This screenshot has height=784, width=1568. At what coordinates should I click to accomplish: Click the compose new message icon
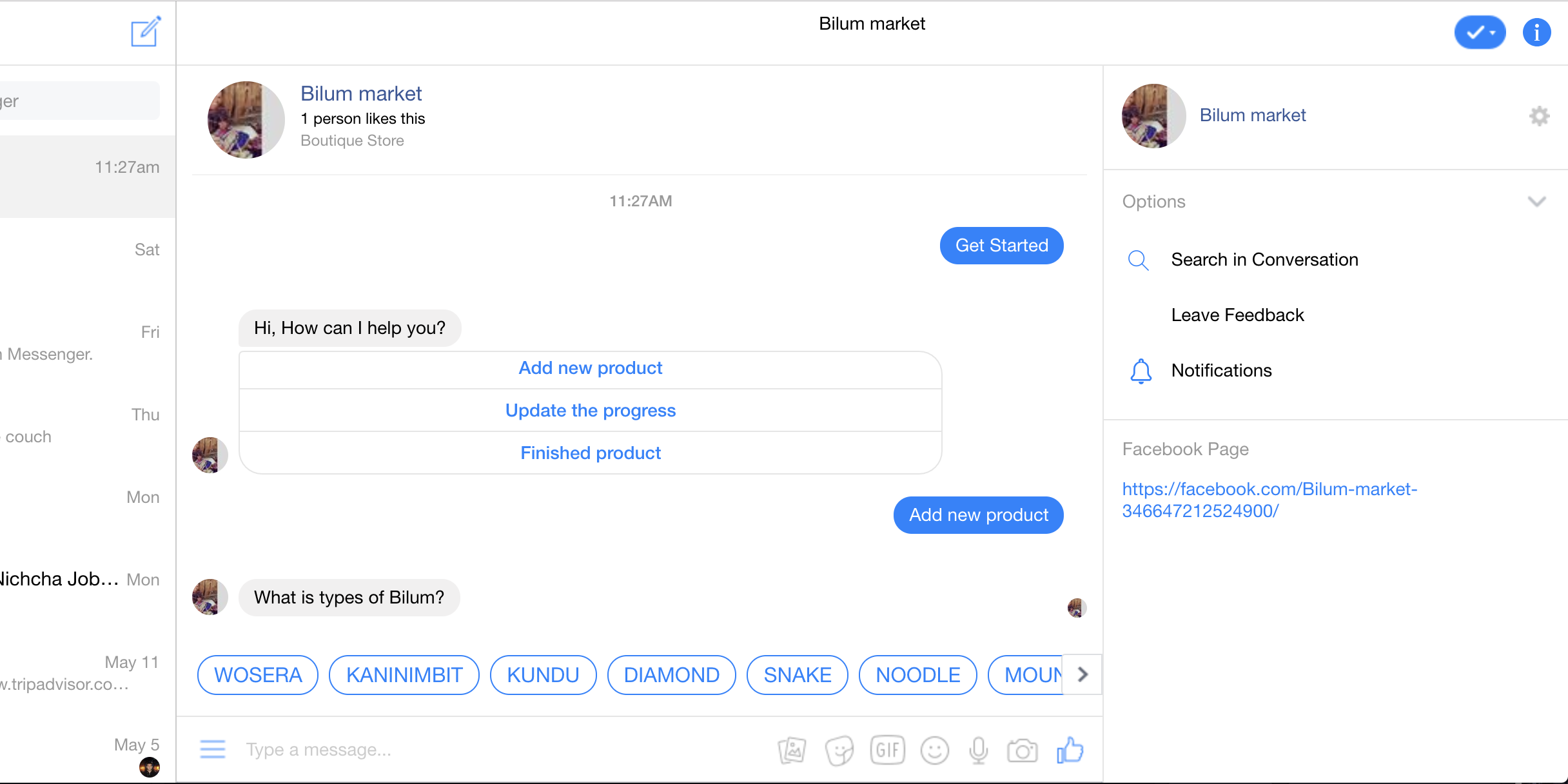click(146, 32)
